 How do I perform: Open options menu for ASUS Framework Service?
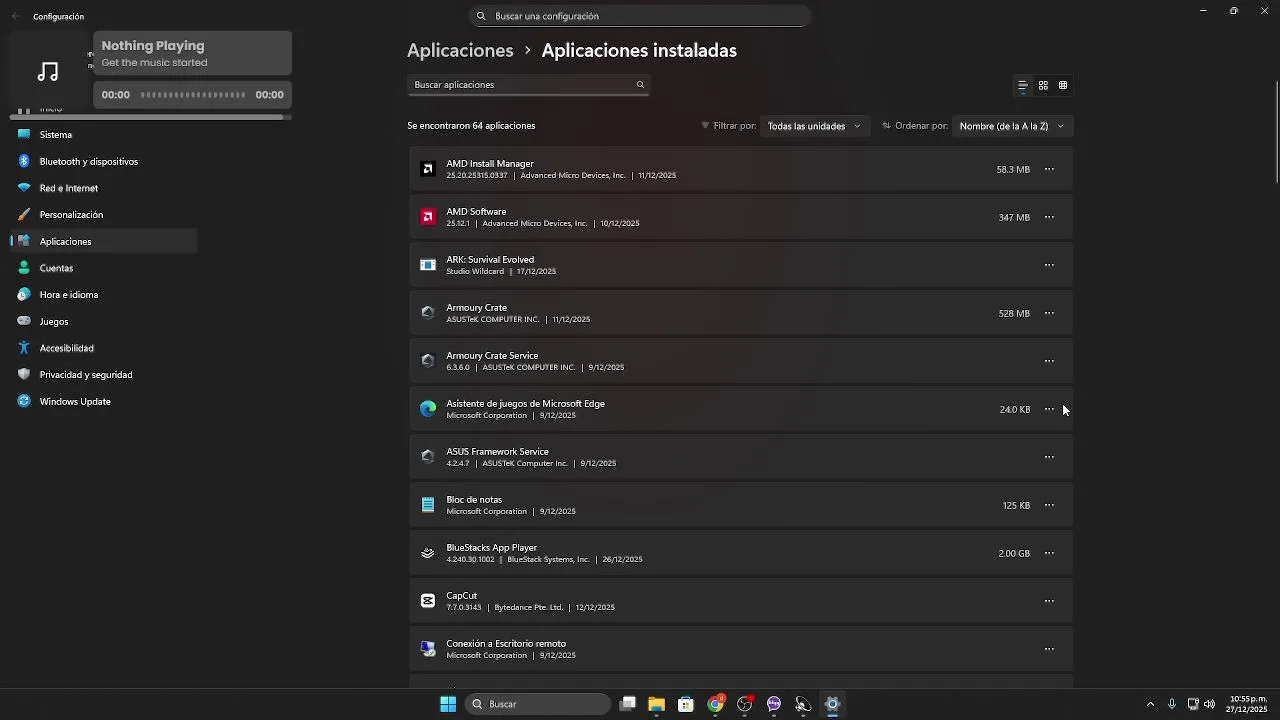tap(1049, 457)
